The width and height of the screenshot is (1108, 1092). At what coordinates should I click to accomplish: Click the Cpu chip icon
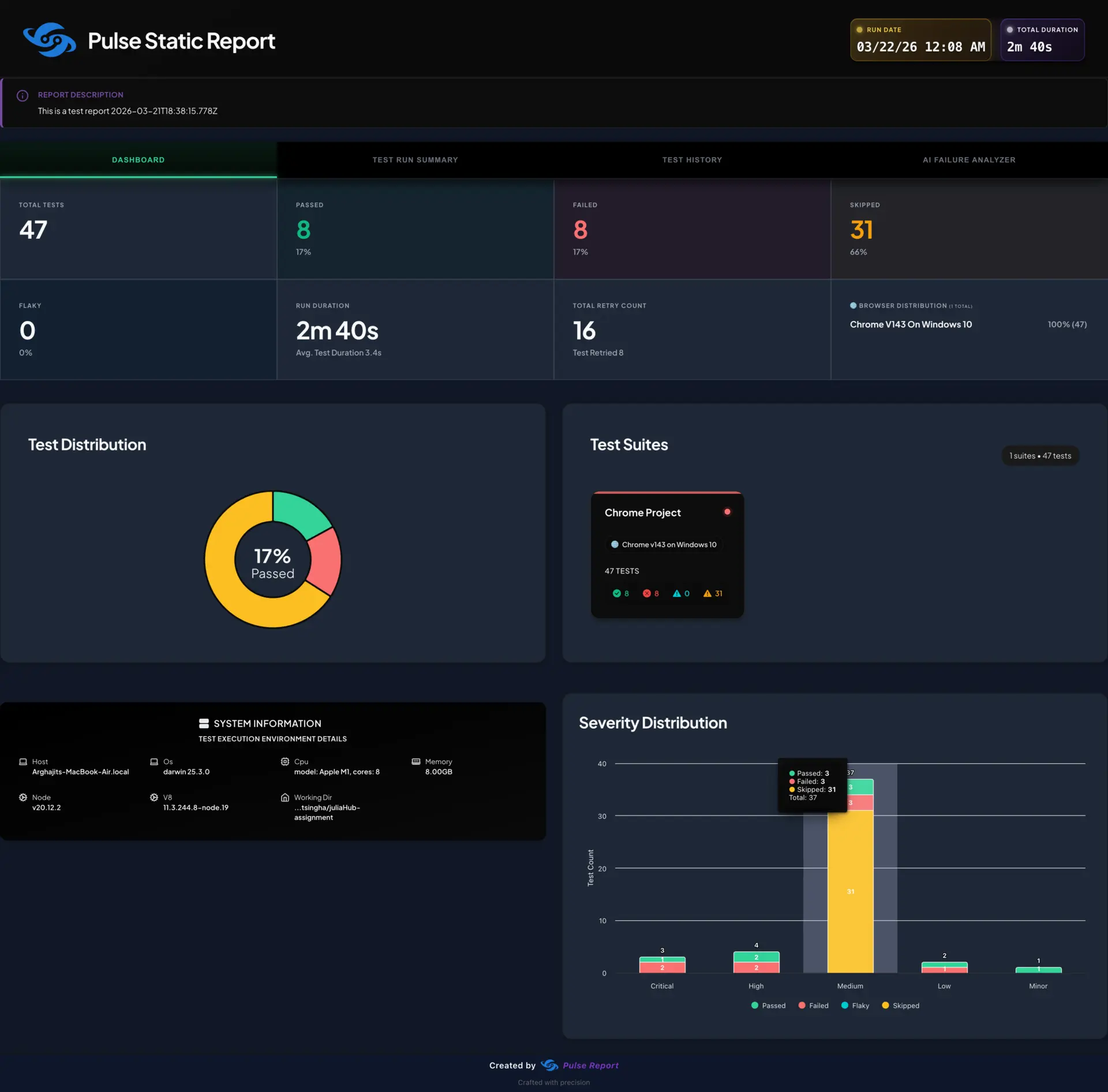pyautogui.click(x=285, y=762)
